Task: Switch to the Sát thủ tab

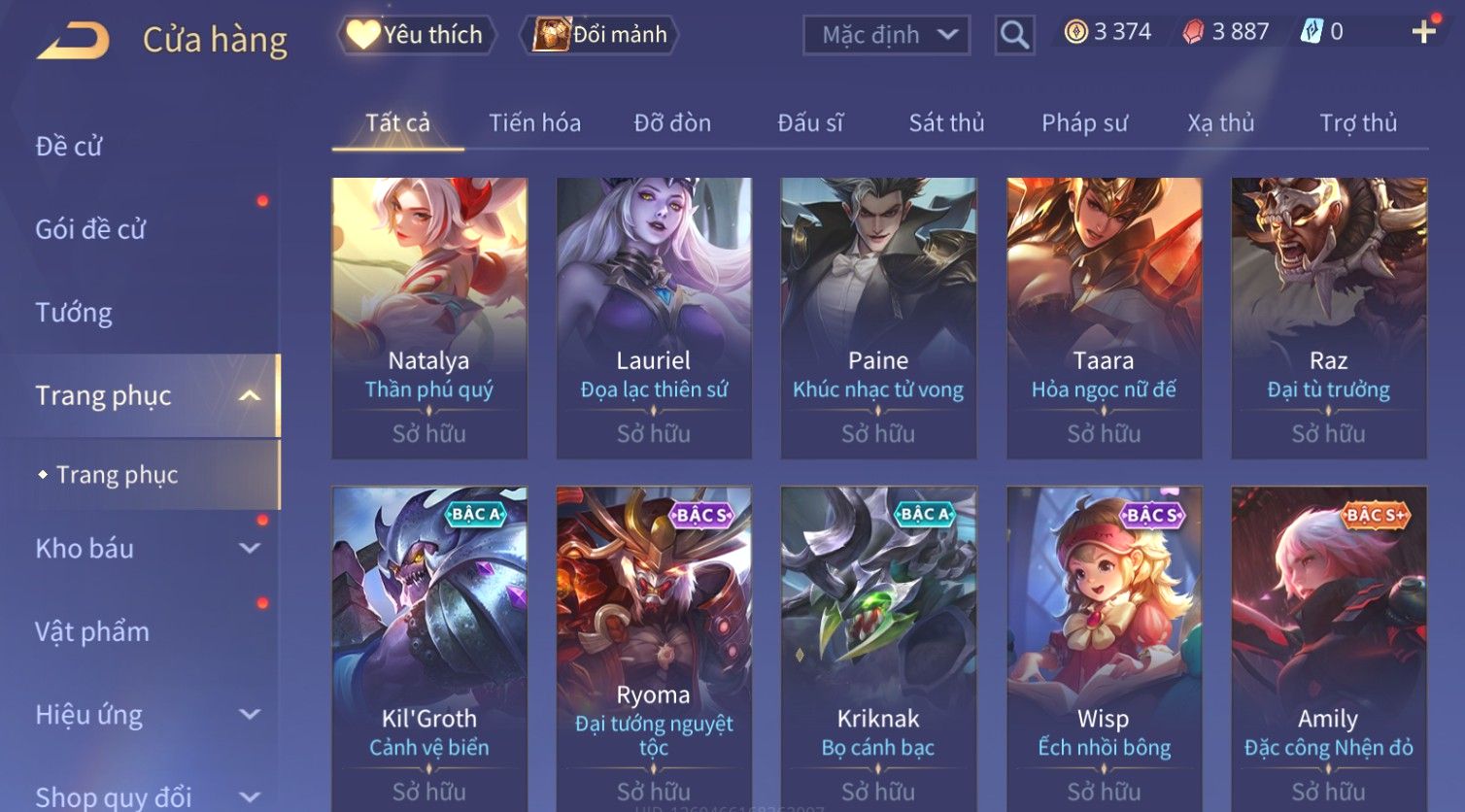Action: [946, 123]
